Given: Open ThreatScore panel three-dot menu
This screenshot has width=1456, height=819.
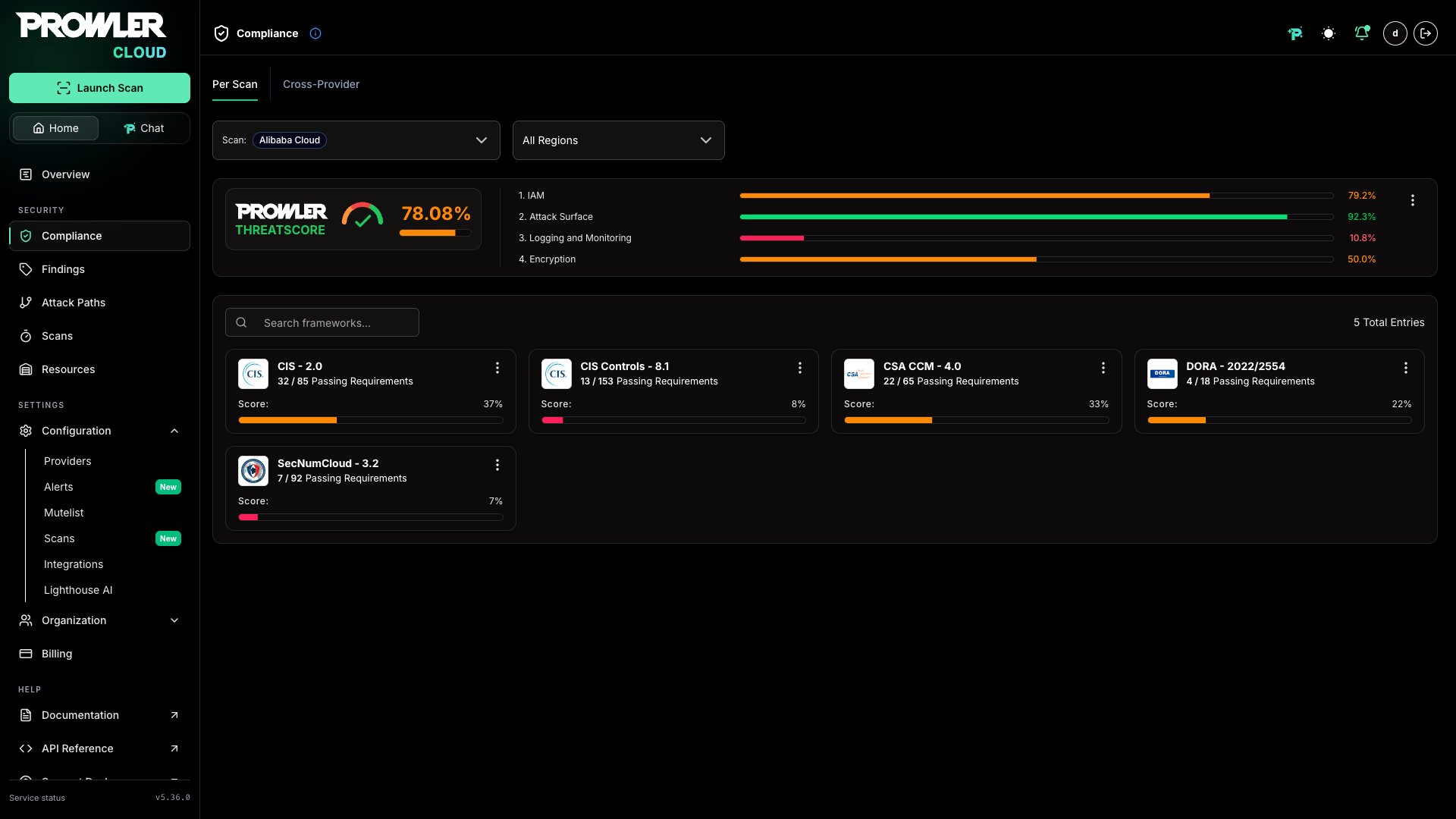Looking at the screenshot, I should click(x=1413, y=200).
